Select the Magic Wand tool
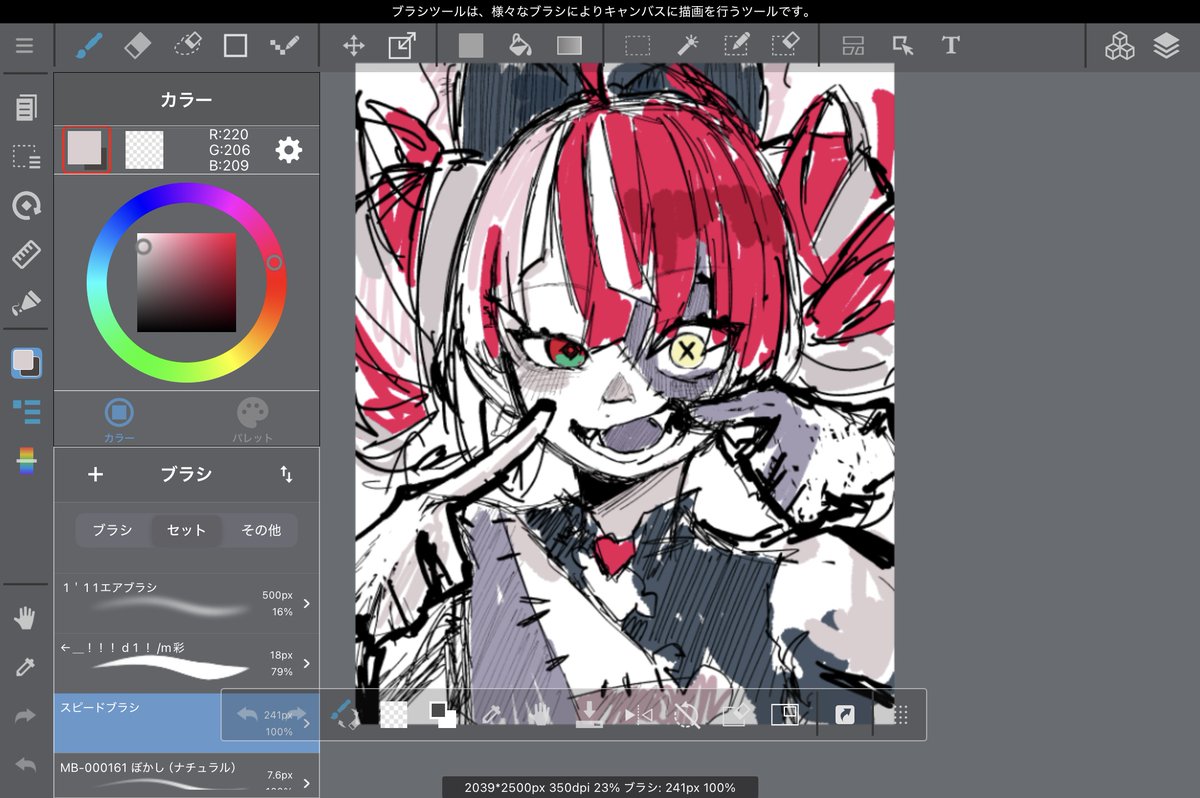 pyautogui.click(x=687, y=46)
